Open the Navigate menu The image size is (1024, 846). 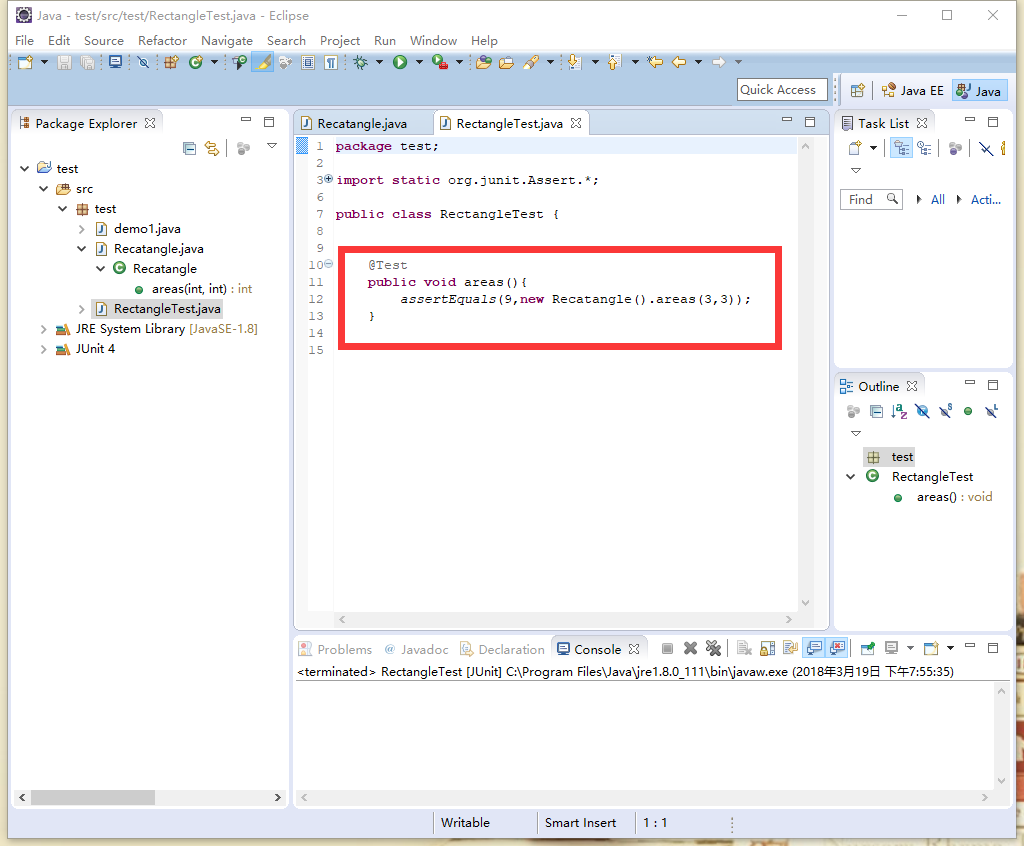pos(227,41)
